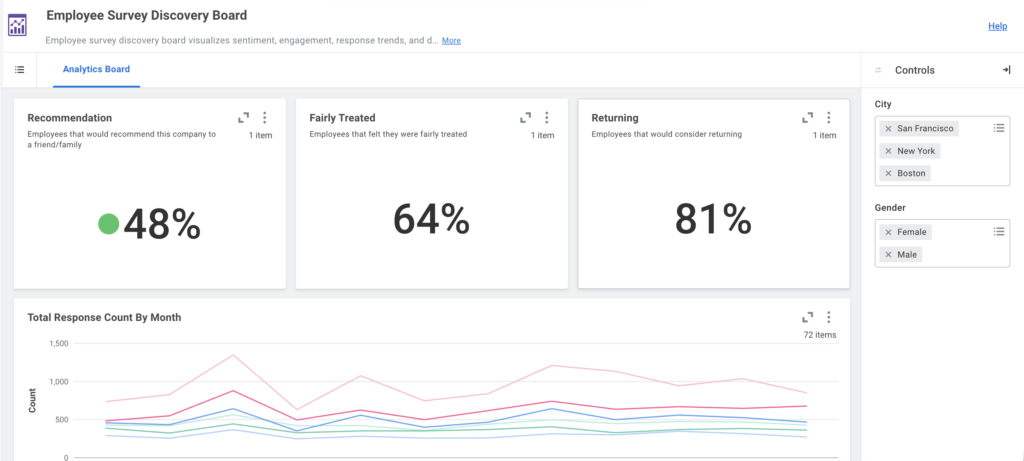
Task: Open the list menu icon beside Analytics Board
Action: click(19, 70)
